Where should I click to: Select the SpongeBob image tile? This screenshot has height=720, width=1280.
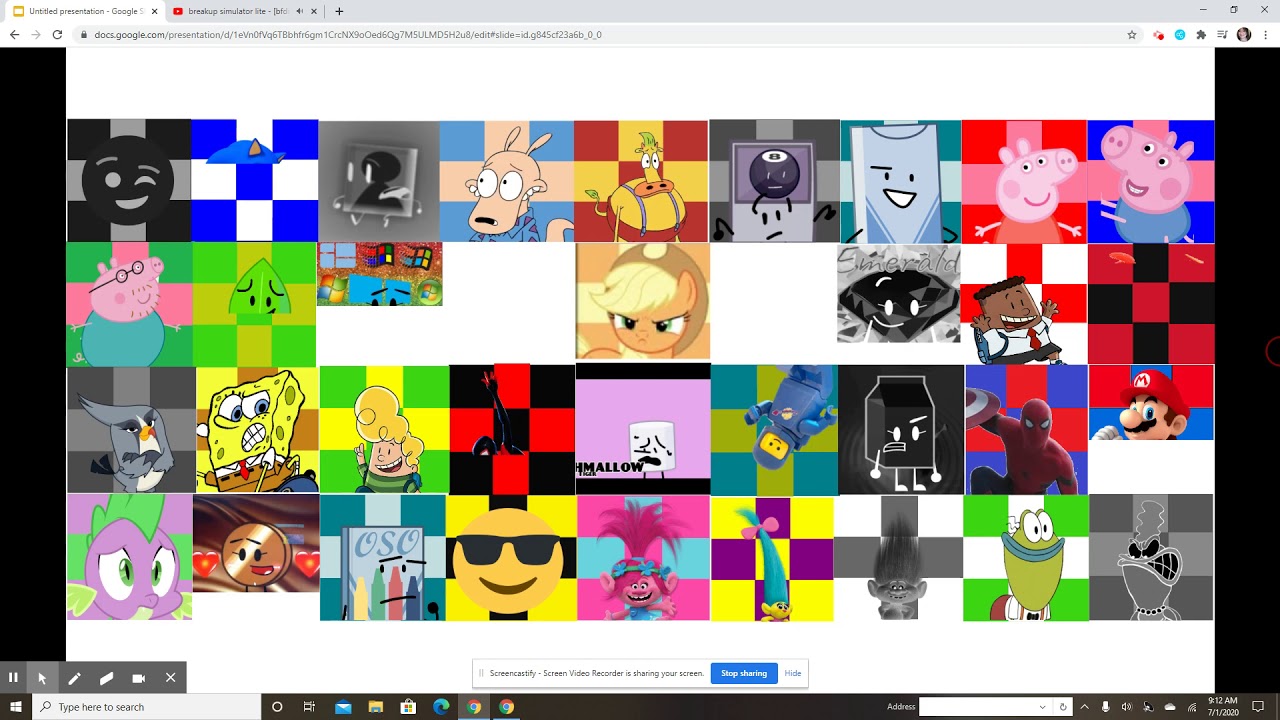pos(257,430)
